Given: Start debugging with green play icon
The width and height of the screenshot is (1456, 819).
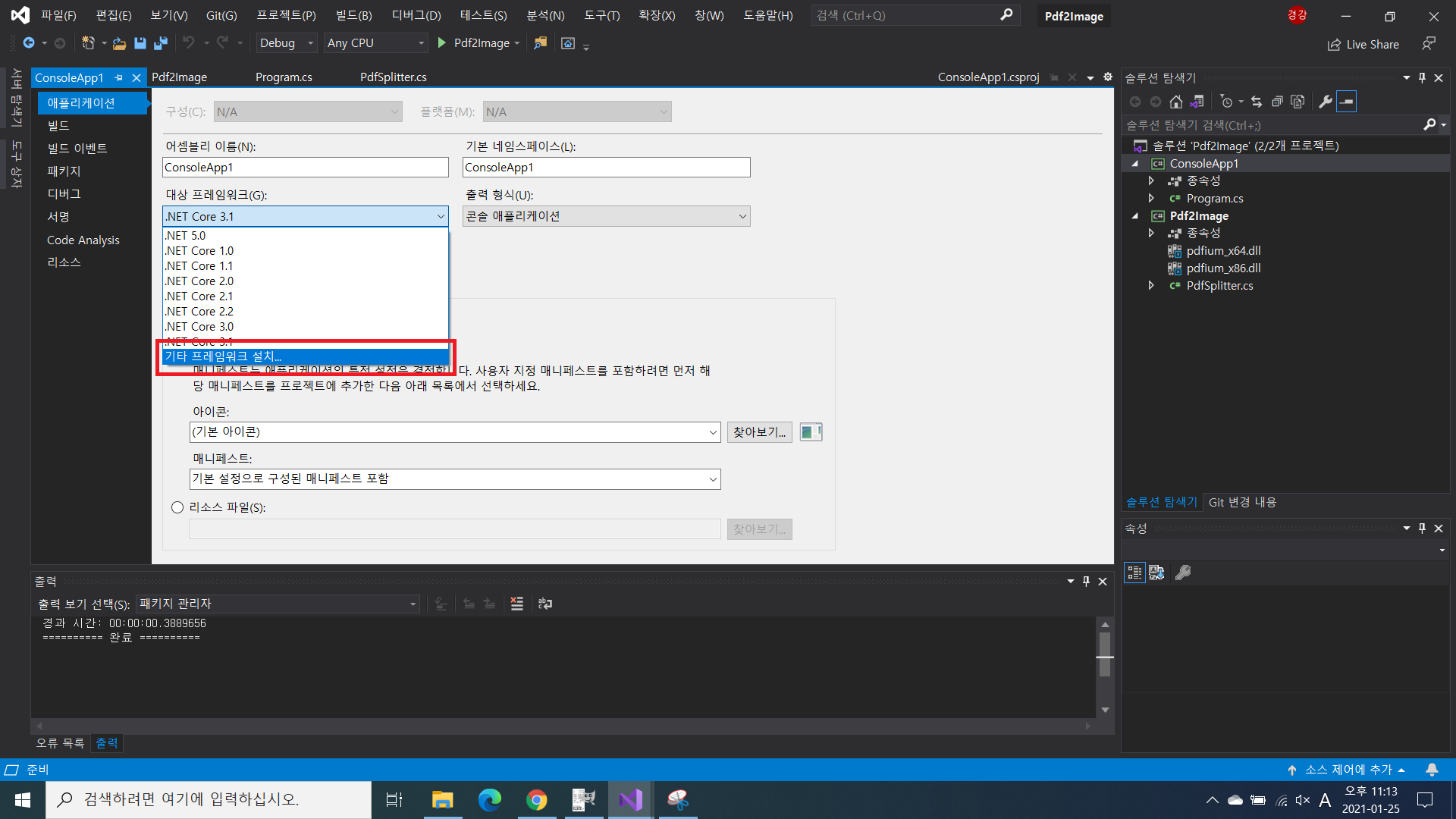Looking at the screenshot, I should click(x=442, y=43).
